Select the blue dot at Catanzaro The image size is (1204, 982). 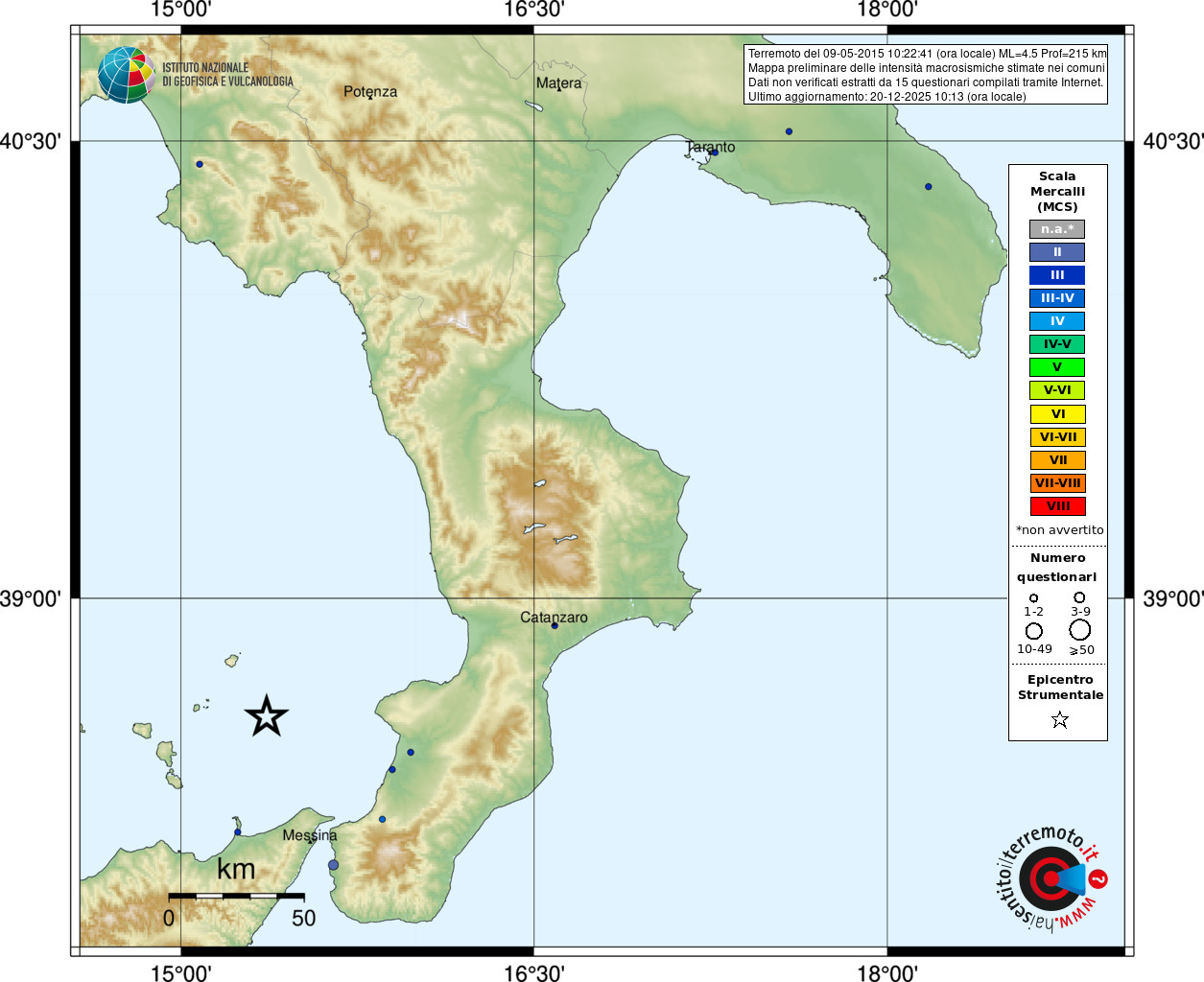[555, 625]
